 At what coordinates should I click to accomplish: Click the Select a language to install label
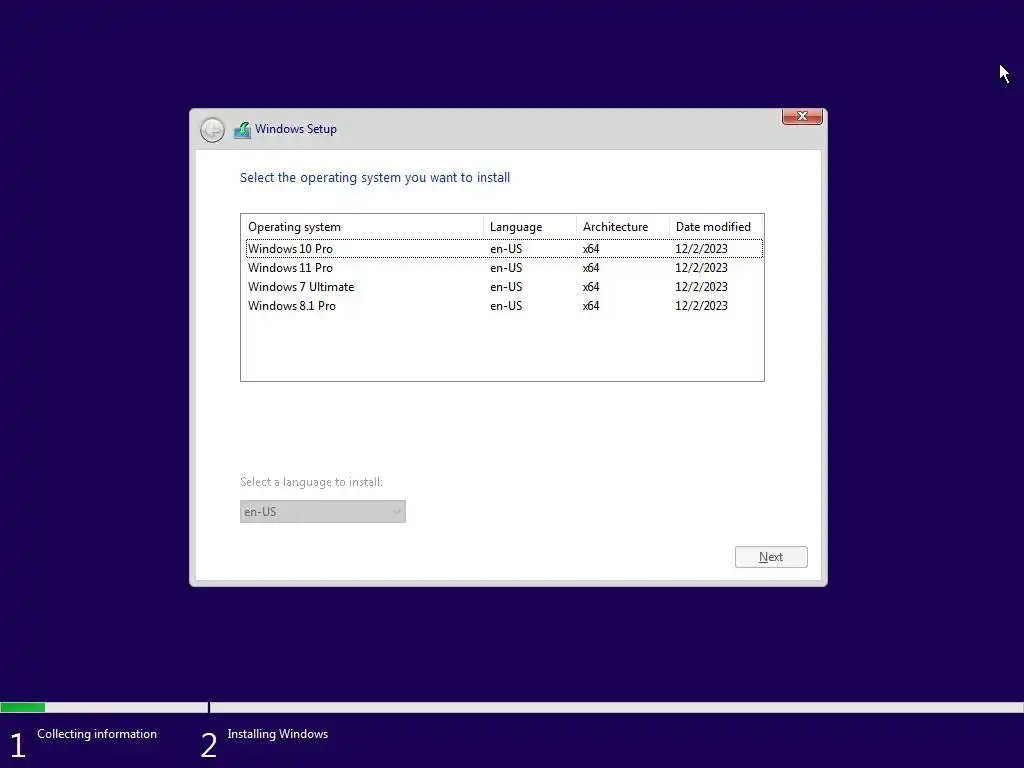coord(312,482)
